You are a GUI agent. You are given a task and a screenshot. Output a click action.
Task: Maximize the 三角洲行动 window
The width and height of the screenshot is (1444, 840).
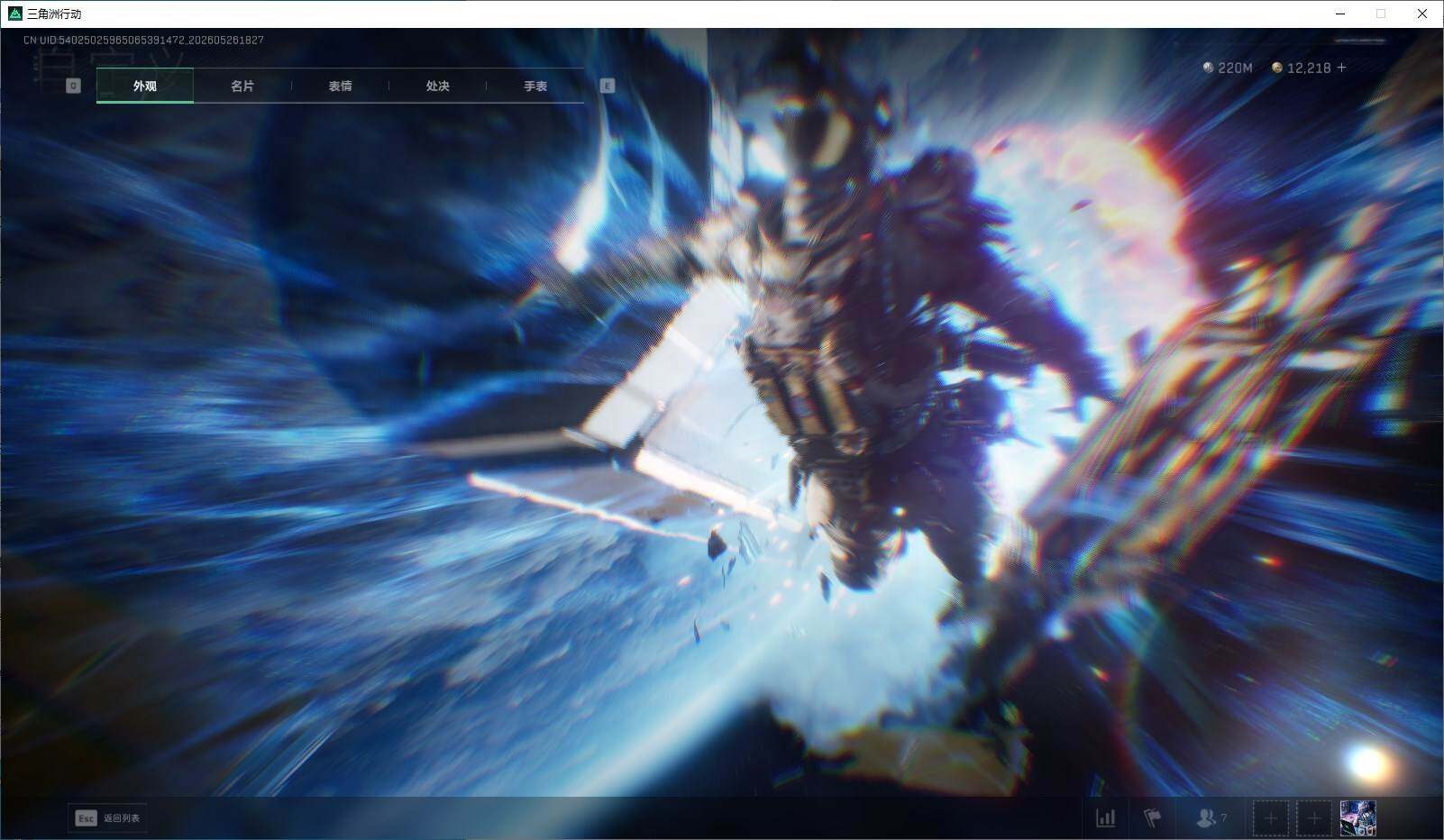(x=1381, y=14)
